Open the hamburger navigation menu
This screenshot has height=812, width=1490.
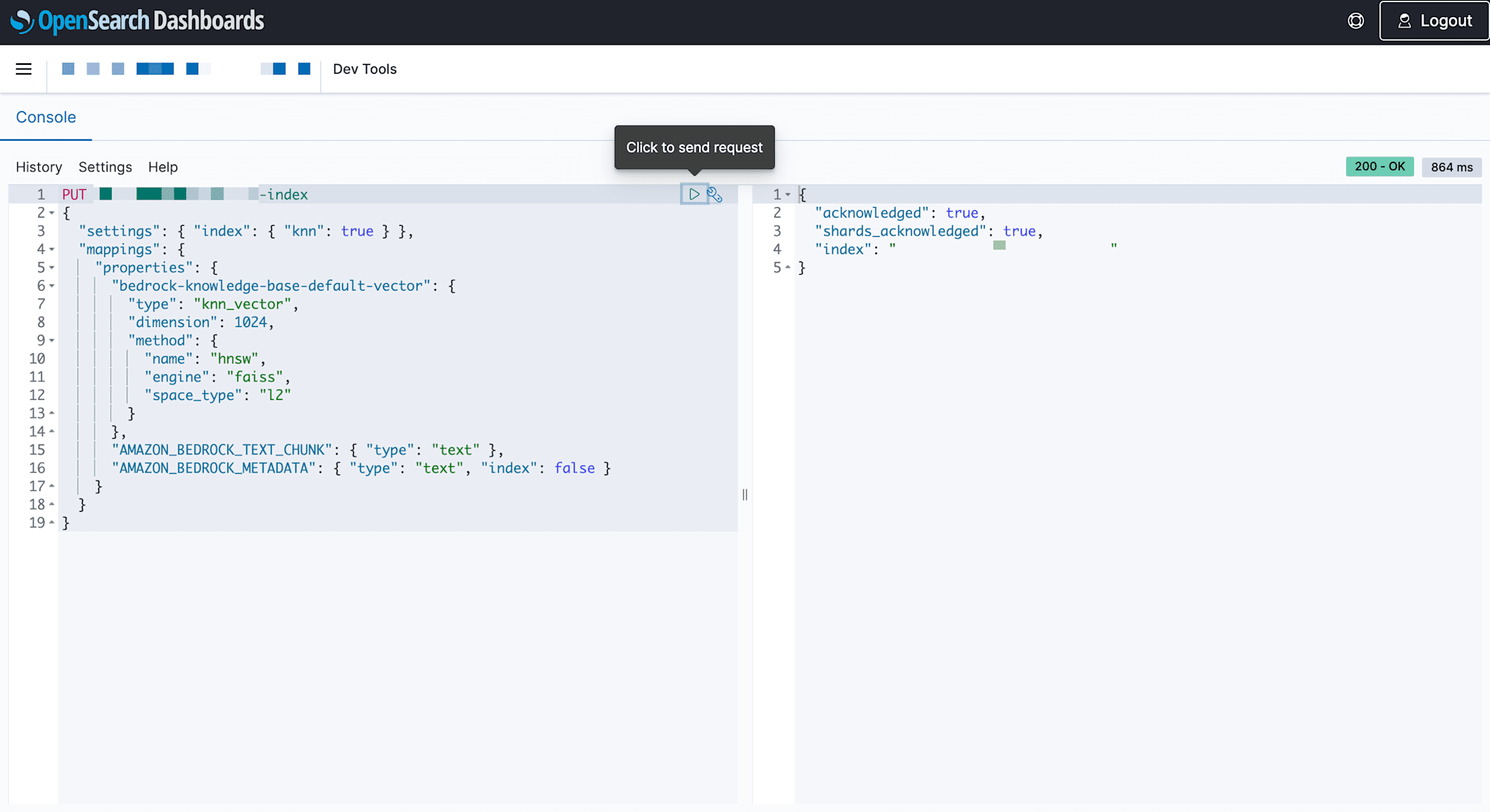pyautogui.click(x=24, y=69)
